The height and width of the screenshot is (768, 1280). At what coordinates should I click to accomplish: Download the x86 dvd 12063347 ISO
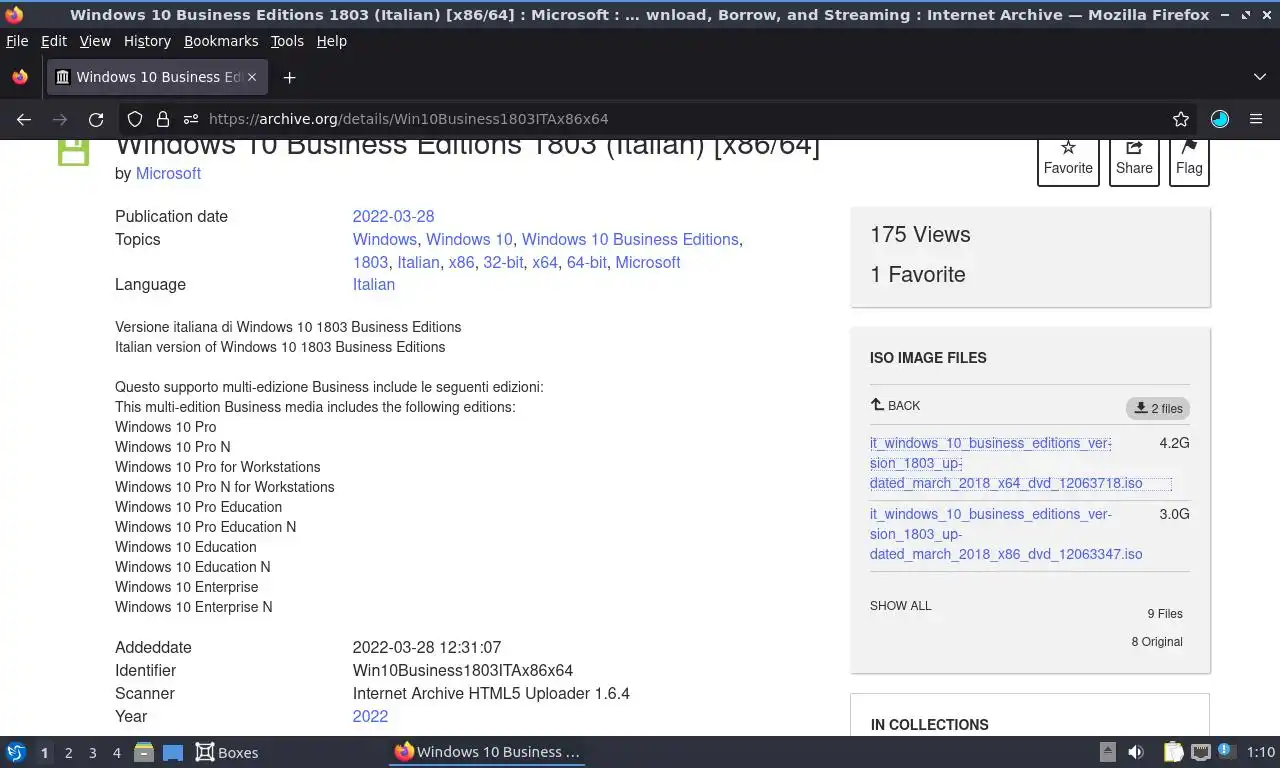1006,534
